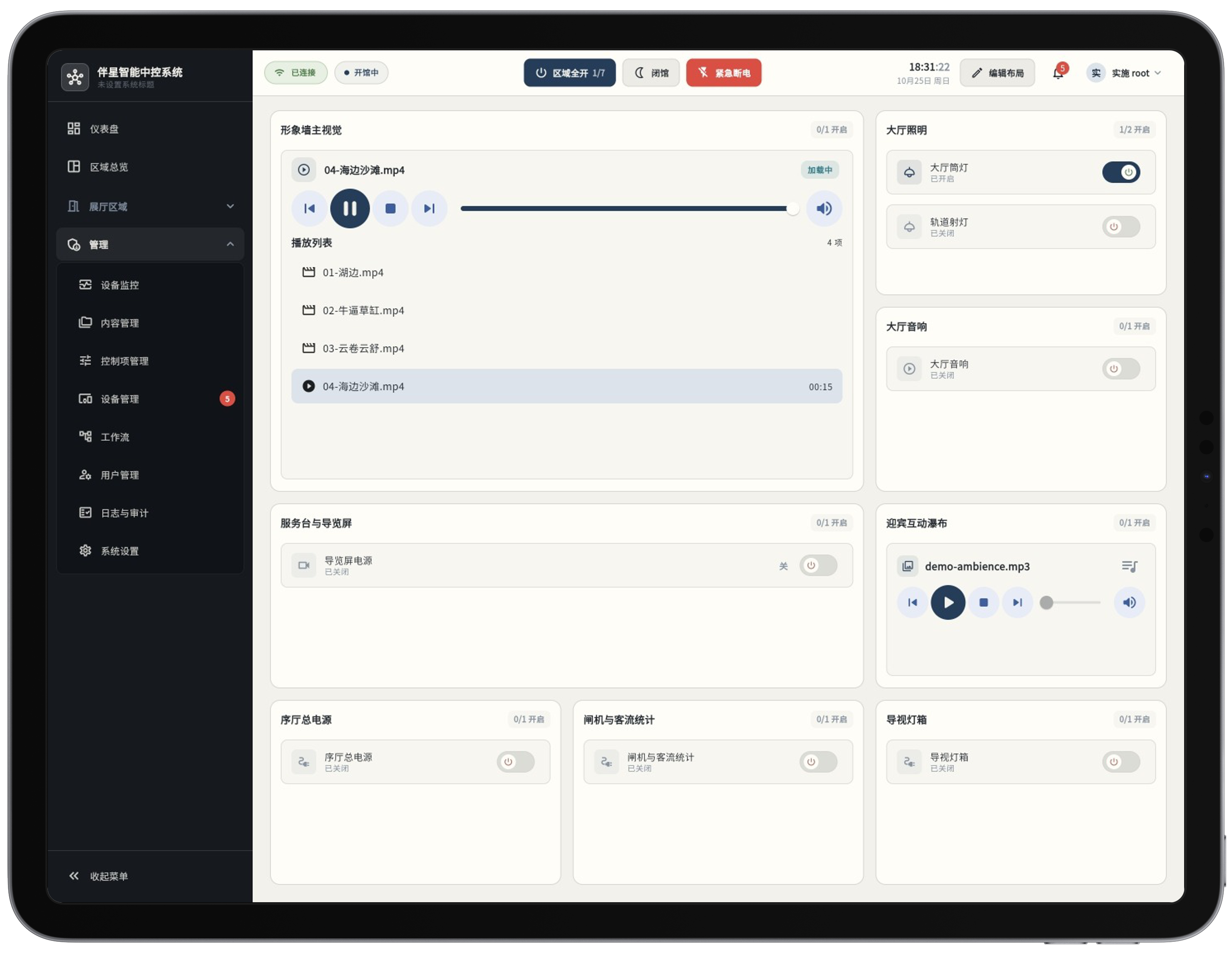Turn on the 轨道射灯 switch
1232x953 pixels.
tap(1121, 227)
